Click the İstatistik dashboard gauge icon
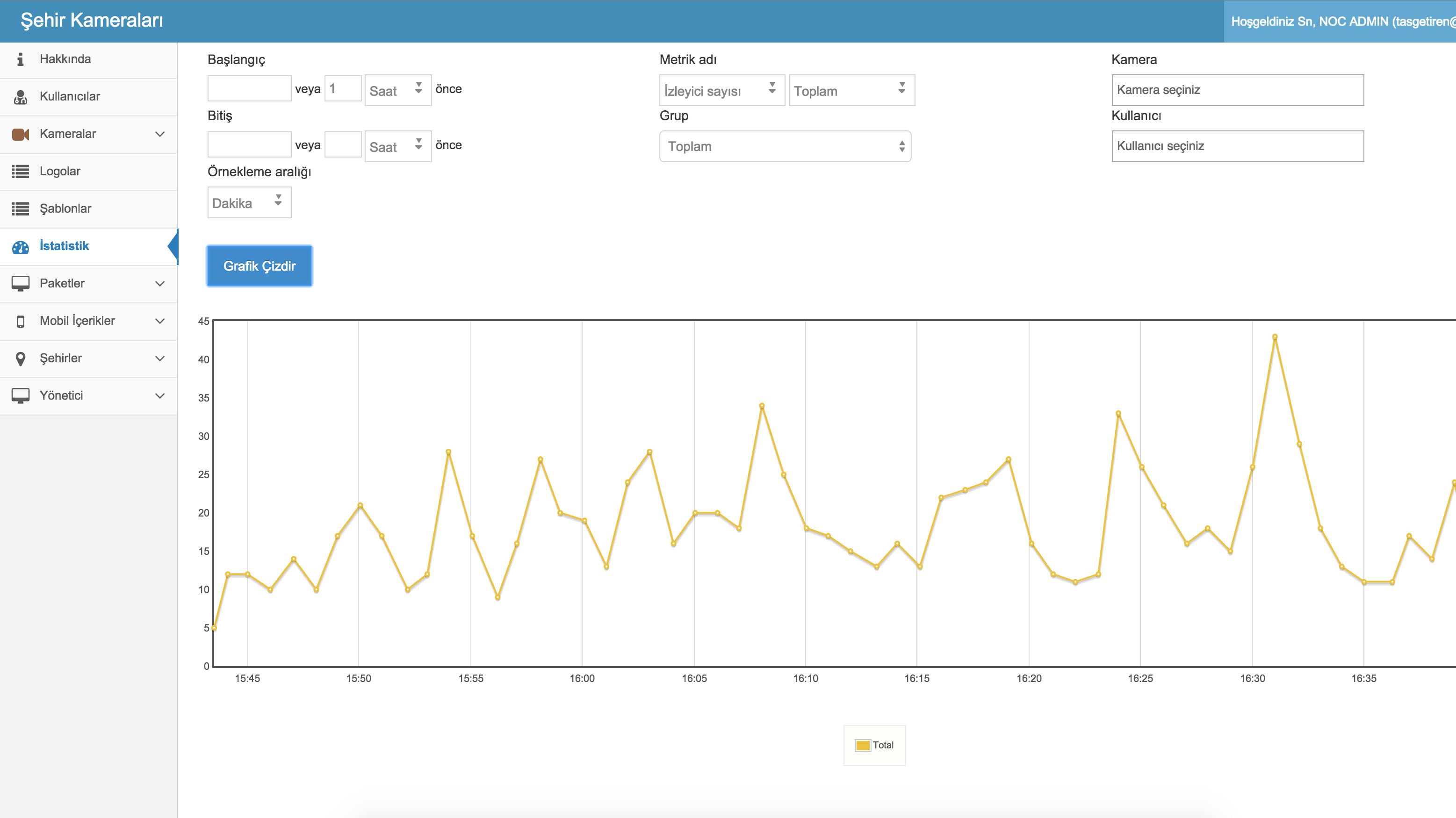 21,247
